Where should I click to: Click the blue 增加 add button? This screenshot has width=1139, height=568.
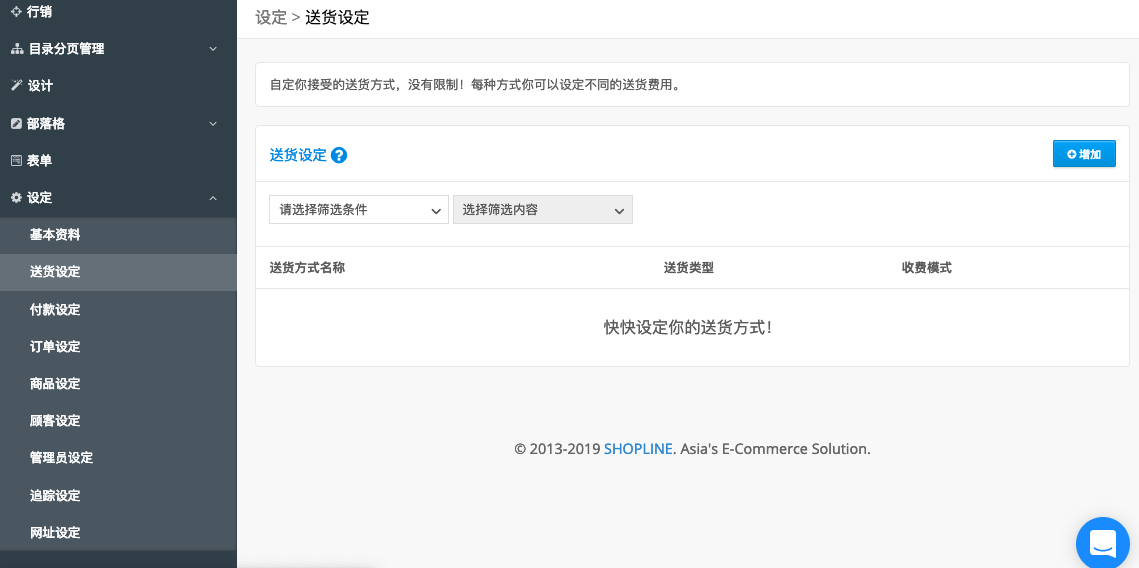pyautogui.click(x=1084, y=154)
